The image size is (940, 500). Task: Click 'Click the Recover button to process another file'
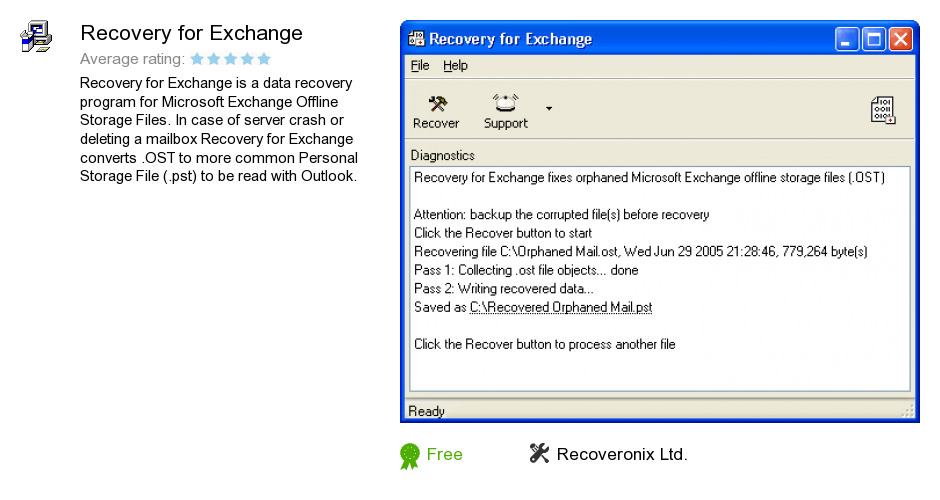click(x=544, y=345)
